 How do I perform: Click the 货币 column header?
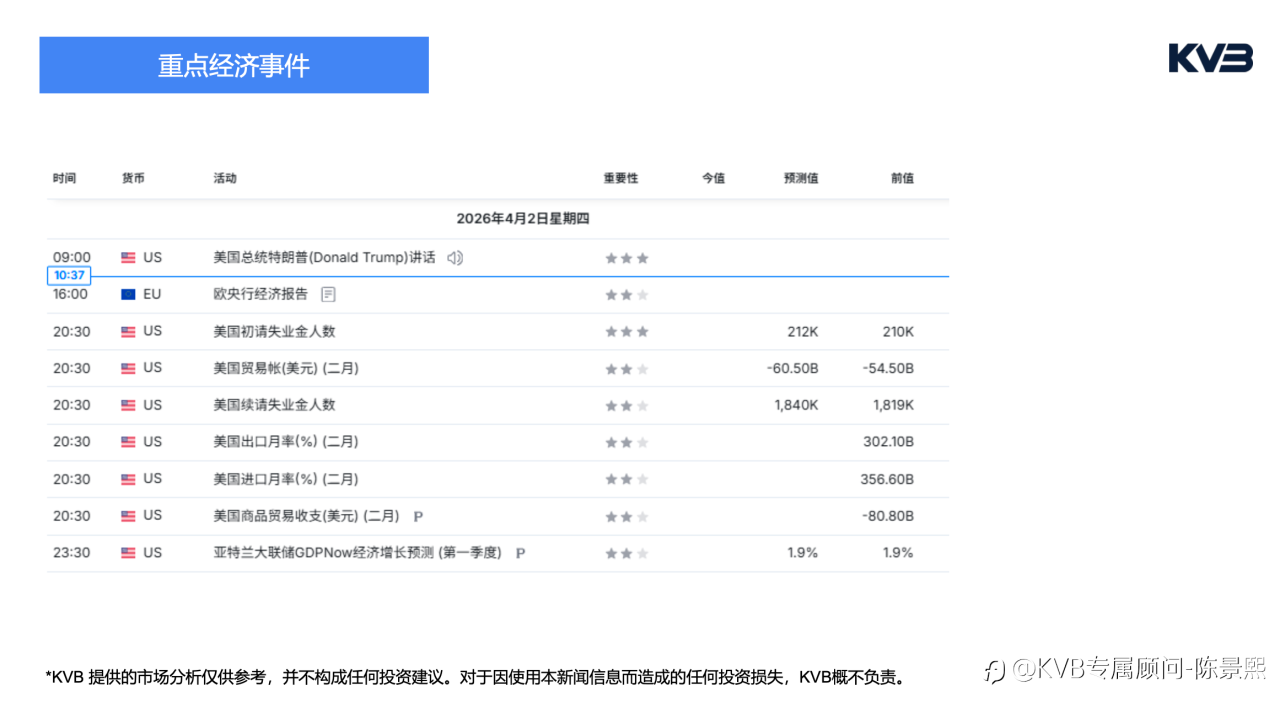point(133,178)
